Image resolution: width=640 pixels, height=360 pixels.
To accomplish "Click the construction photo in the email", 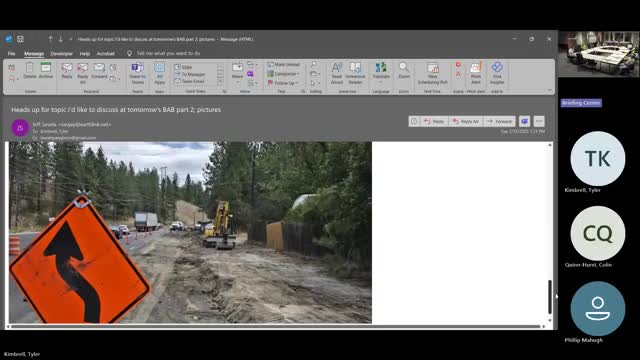I will click(190, 232).
